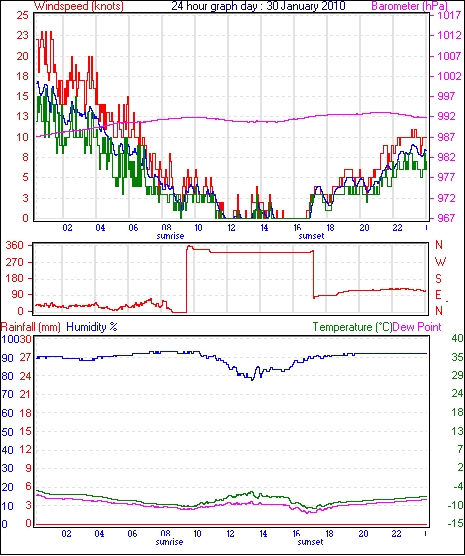Click the Rainfall (mm) legend label
This screenshot has width=465, height=556.
[31, 327]
